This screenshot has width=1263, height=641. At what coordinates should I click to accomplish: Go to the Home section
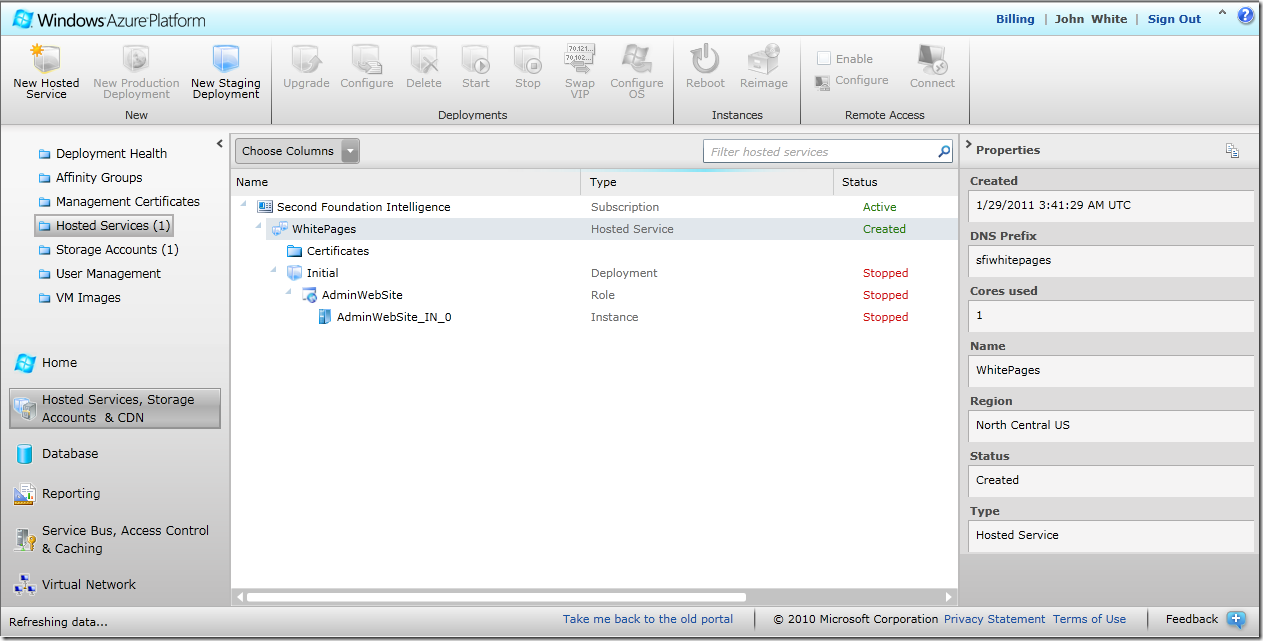47,362
